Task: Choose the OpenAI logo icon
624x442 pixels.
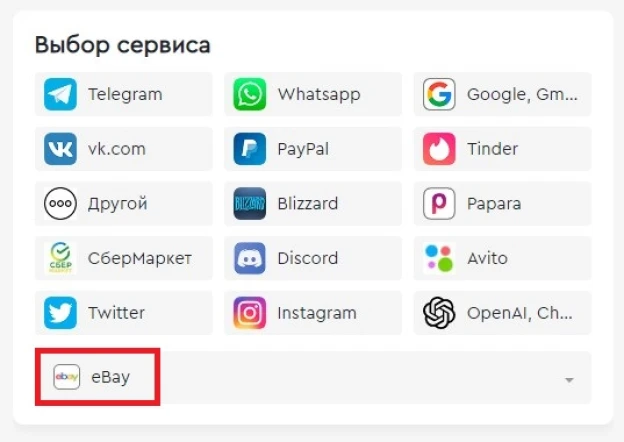Action: pyautogui.click(x=439, y=313)
